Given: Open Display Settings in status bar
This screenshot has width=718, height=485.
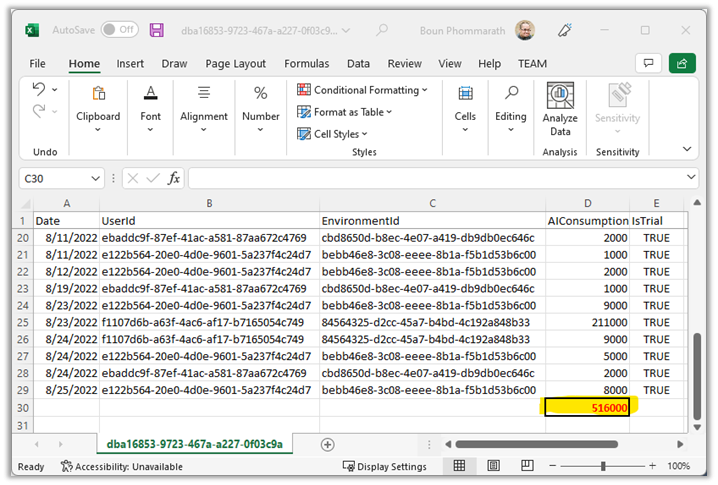Looking at the screenshot, I should pos(385,467).
